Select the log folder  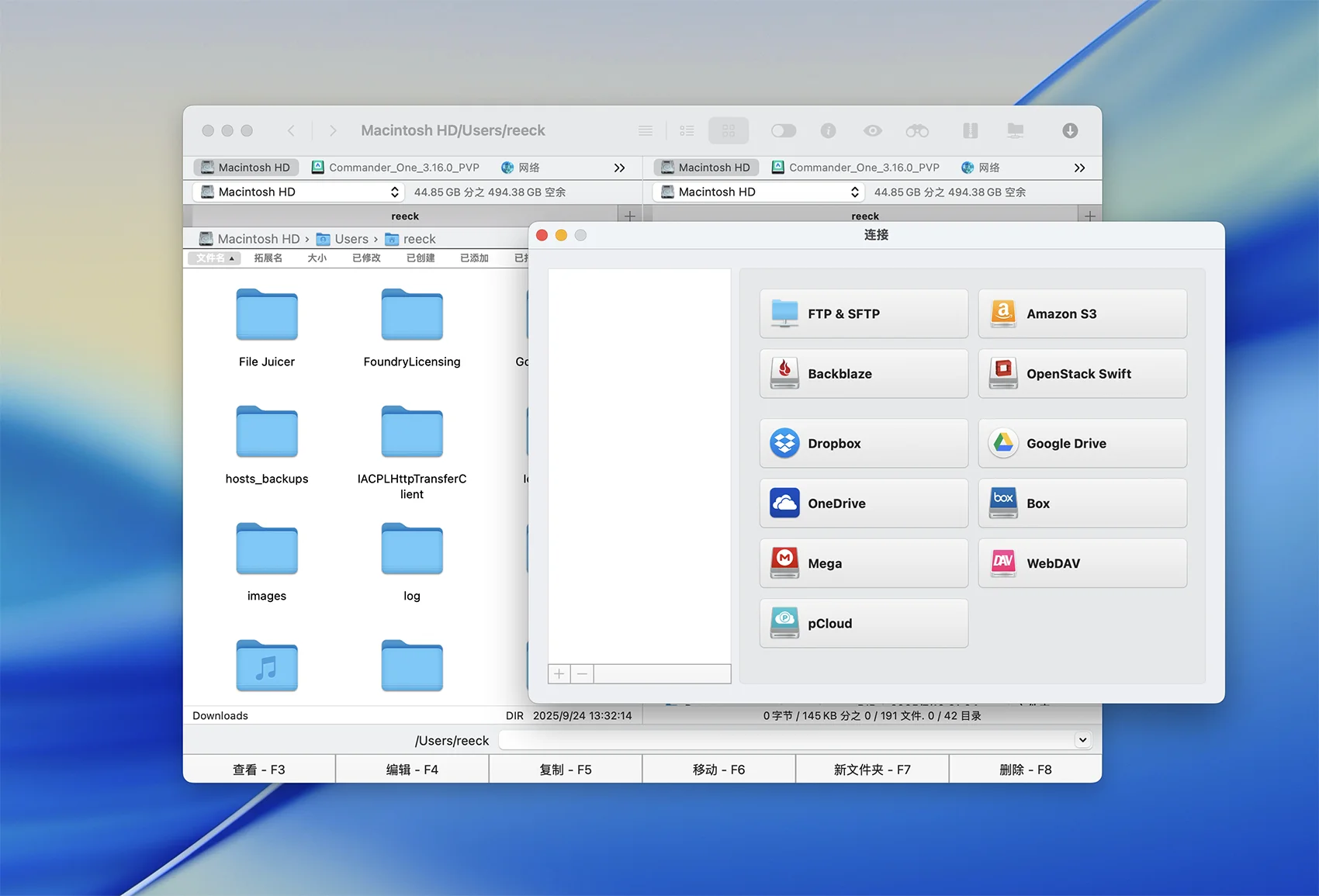[x=412, y=562]
